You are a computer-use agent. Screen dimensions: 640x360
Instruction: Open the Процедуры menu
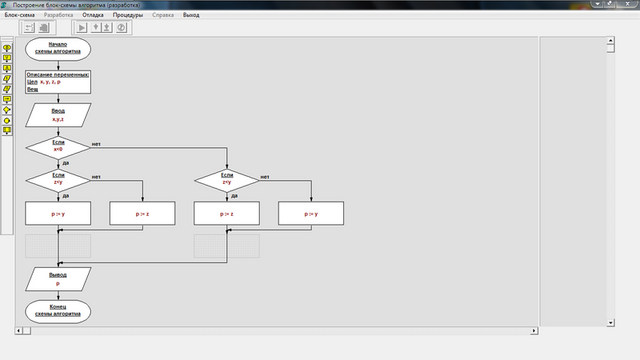(x=128, y=15)
